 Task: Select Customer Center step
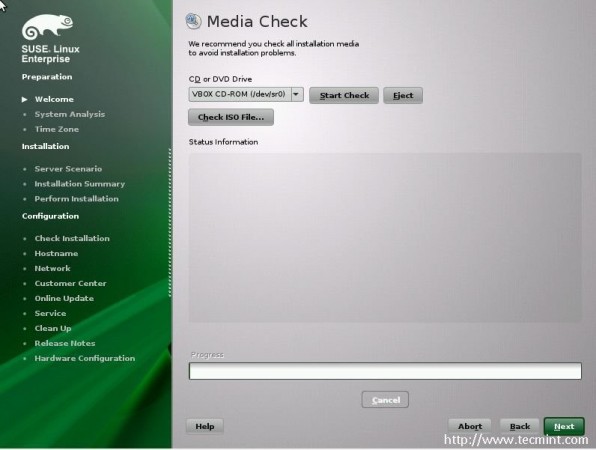click(70, 284)
